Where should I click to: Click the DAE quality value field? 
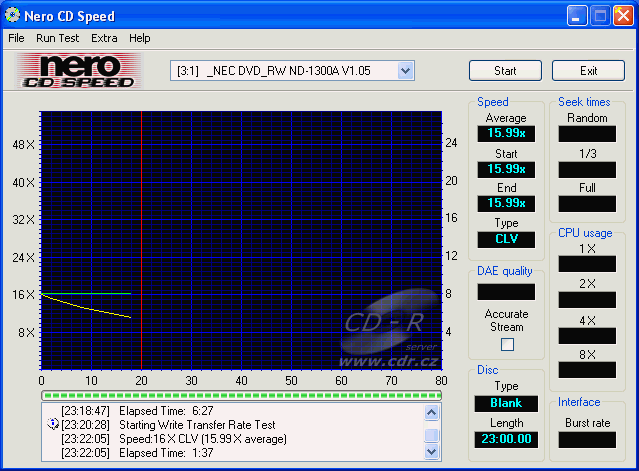[506, 292]
